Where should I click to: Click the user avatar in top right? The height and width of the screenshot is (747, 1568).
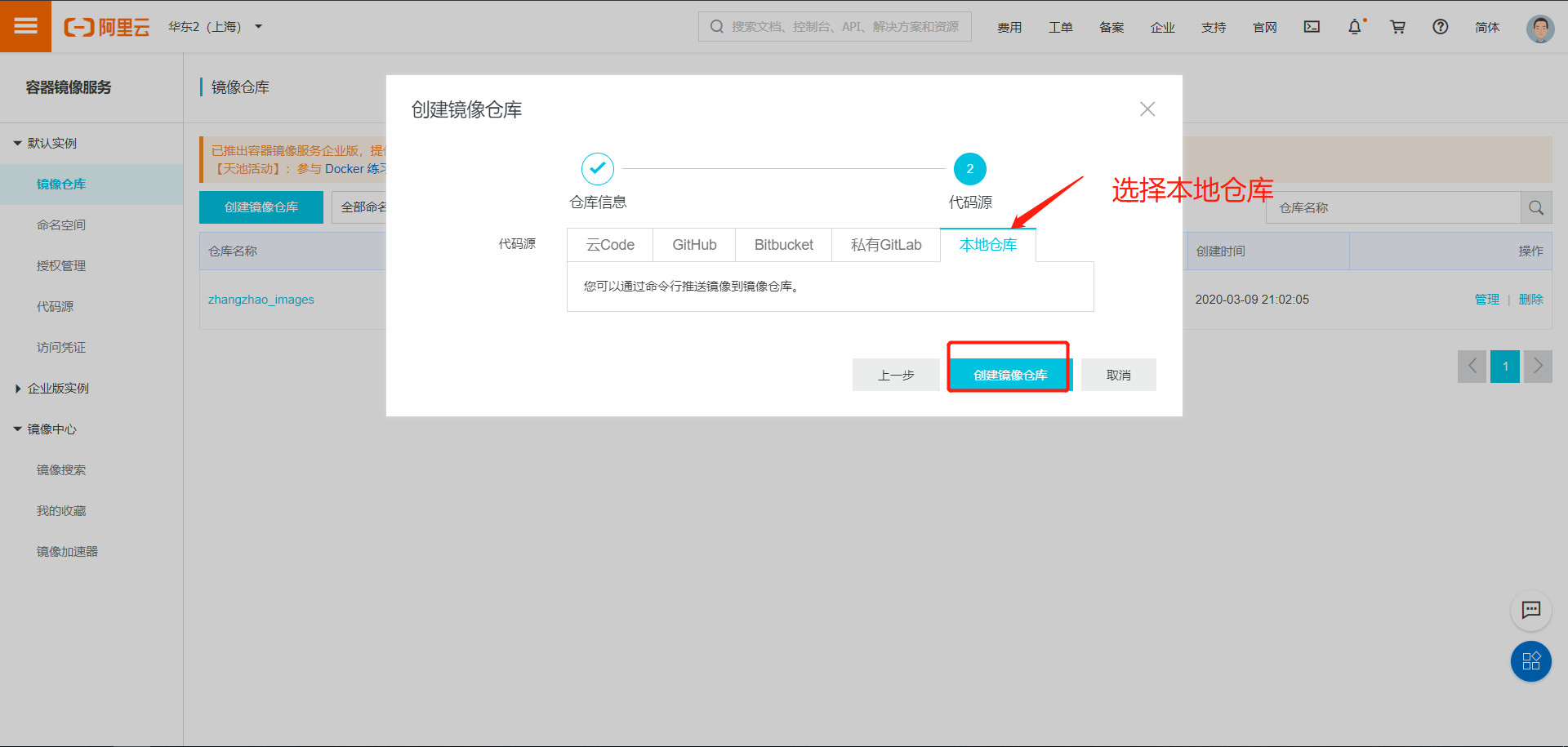point(1539,27)
